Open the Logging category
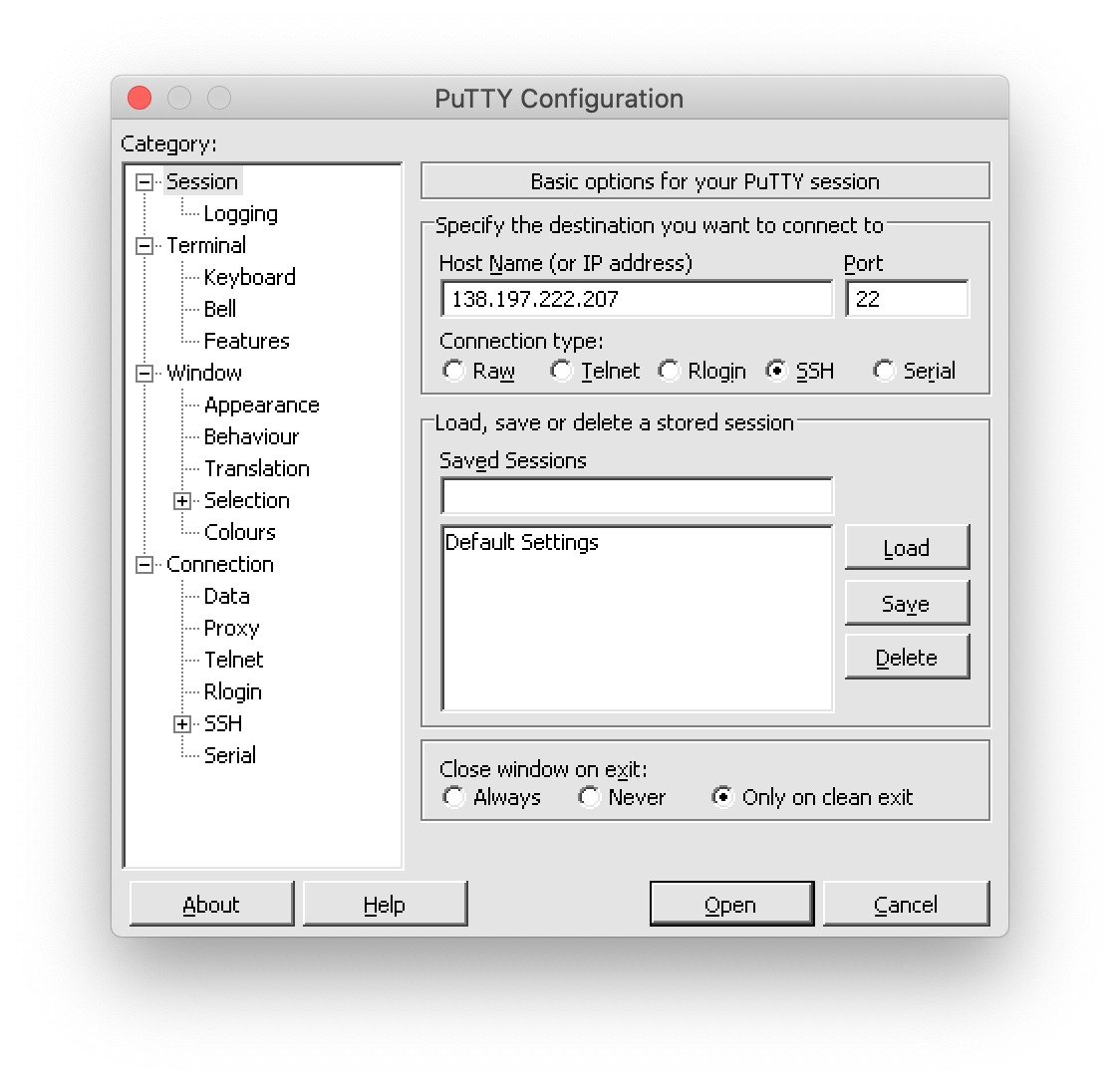Viewport: 1120px width, 1084px height. click(241, 213)
